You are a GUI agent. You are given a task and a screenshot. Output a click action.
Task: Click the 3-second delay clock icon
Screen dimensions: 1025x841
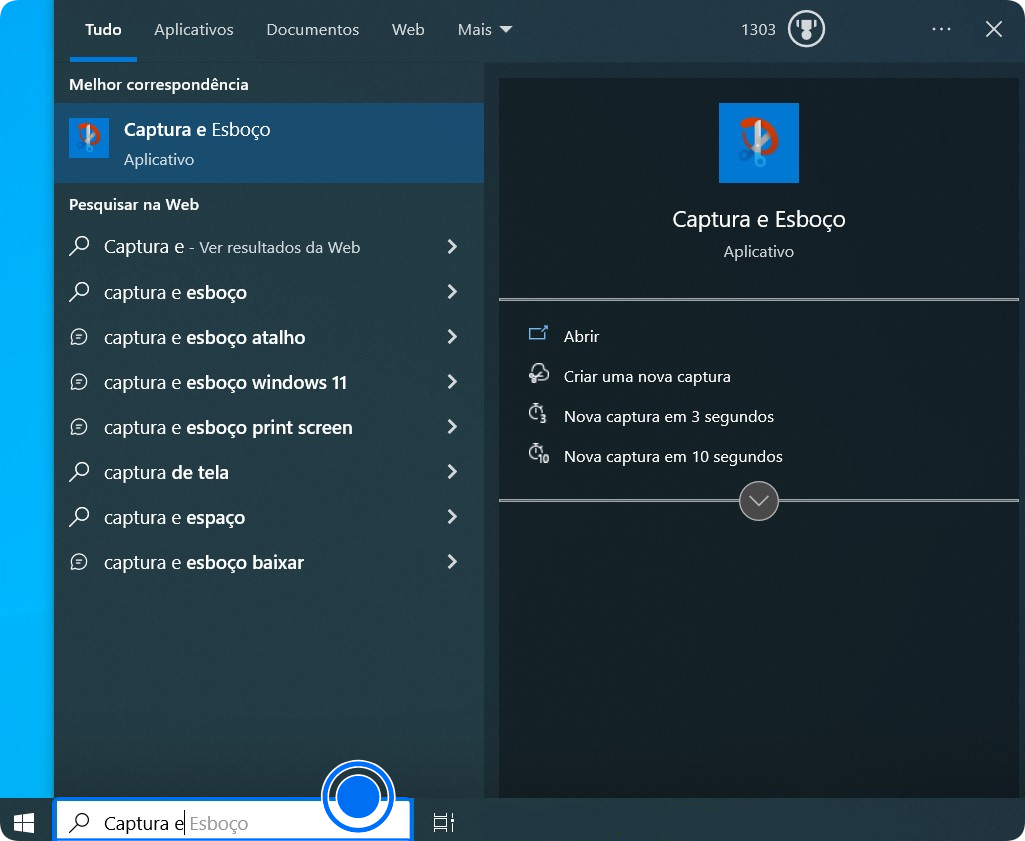[x=539, y=413]
